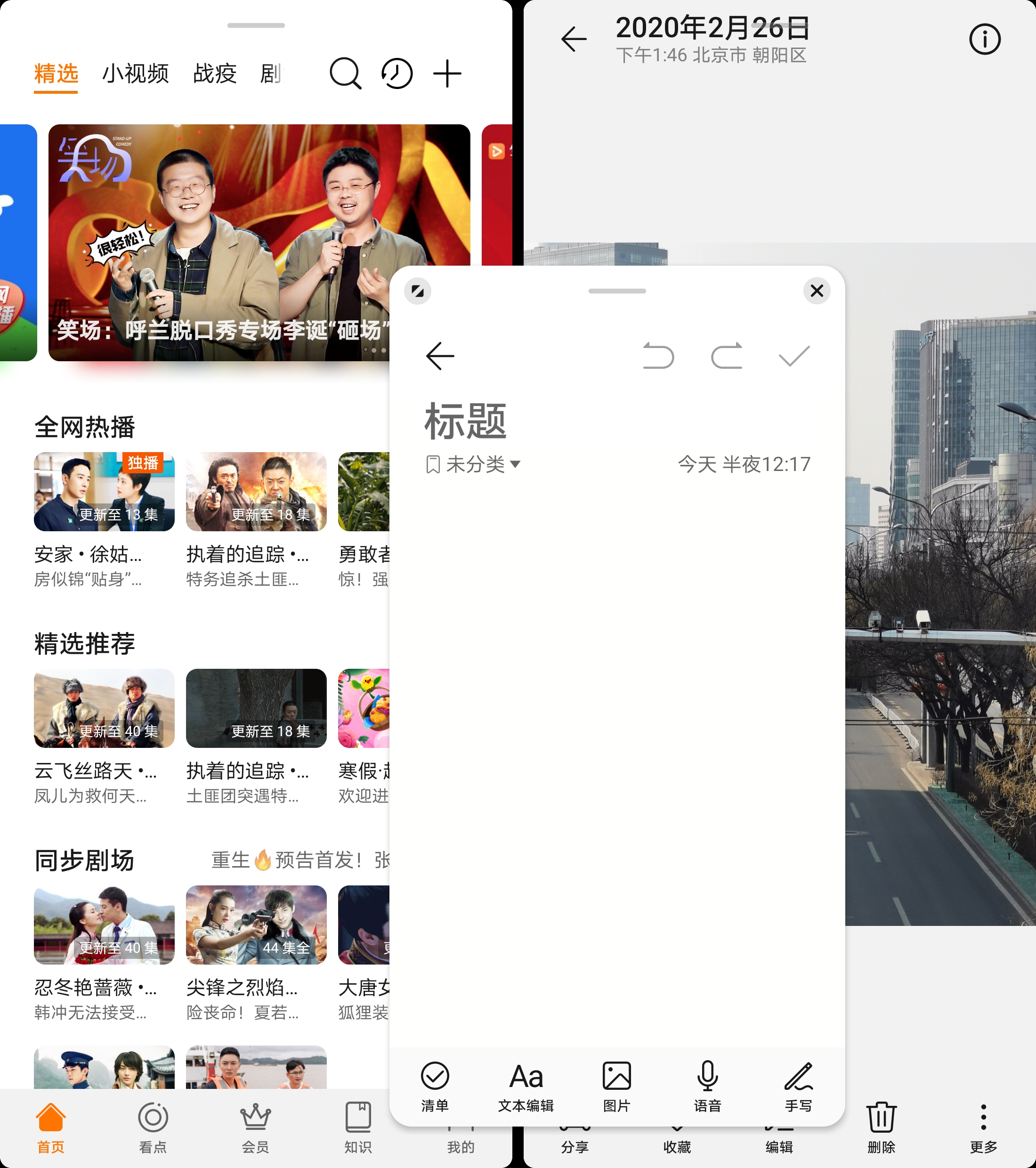Open search in the video app

pos(345,73)
